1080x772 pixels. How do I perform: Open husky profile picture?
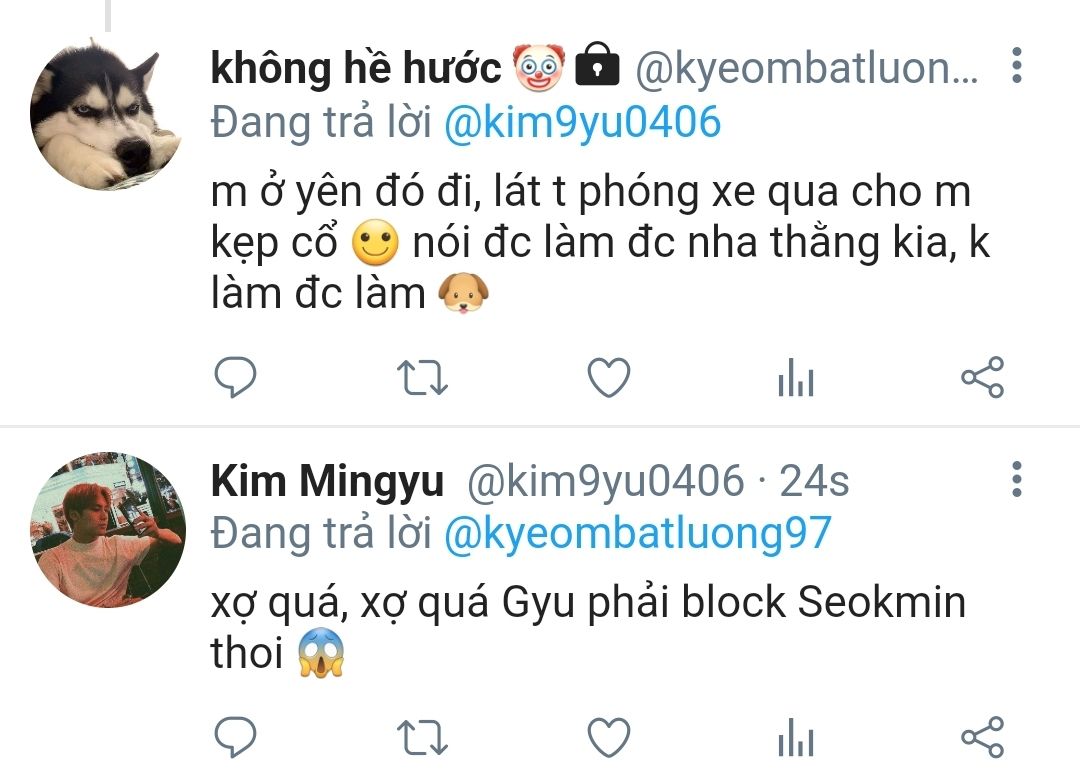pyautogui.click(x=105, y=114)
